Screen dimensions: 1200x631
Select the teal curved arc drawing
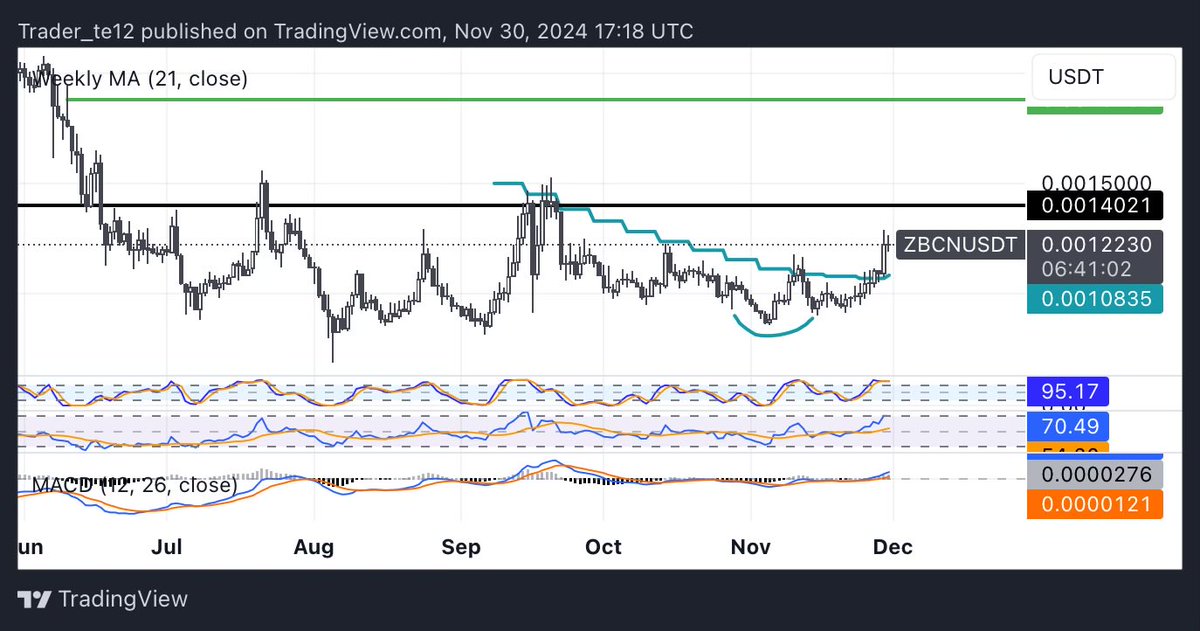[773, 327]
